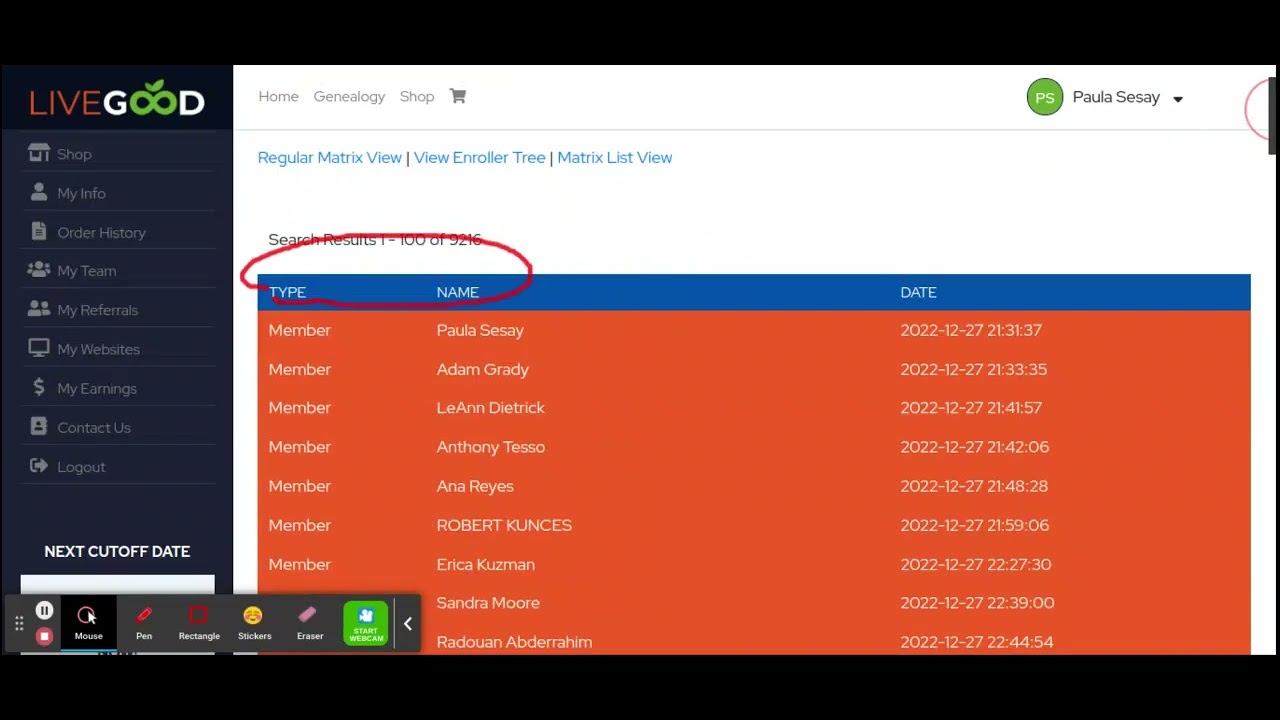Open the Regular Matrix View link

click(329, 157)
